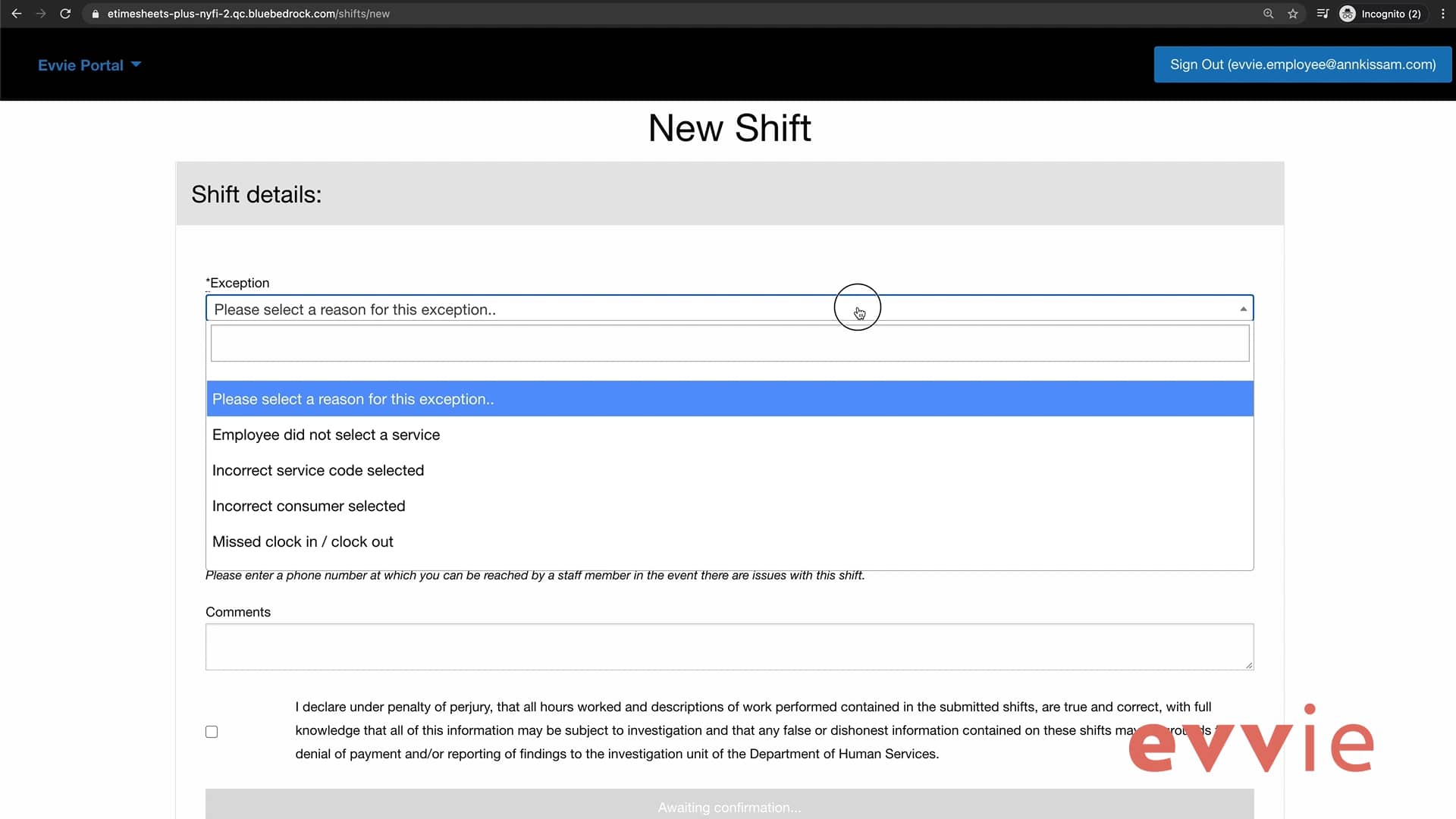Reload the page with refresh icon

pyautogui.click(x=65, y=14)
